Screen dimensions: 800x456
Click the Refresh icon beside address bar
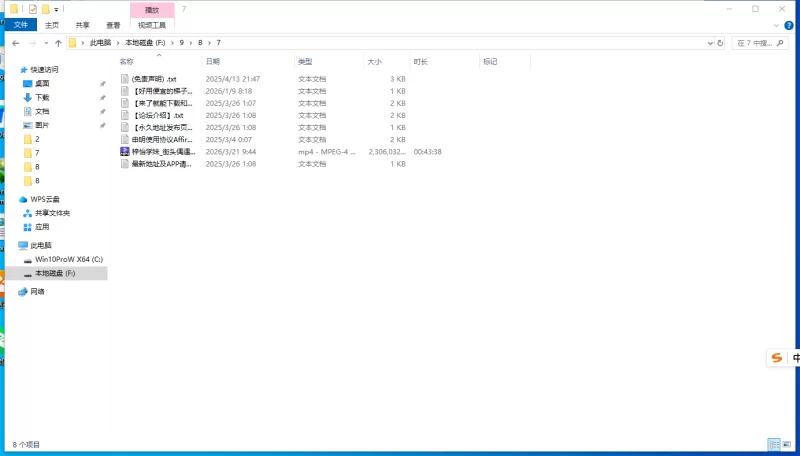tap(722, 43)
